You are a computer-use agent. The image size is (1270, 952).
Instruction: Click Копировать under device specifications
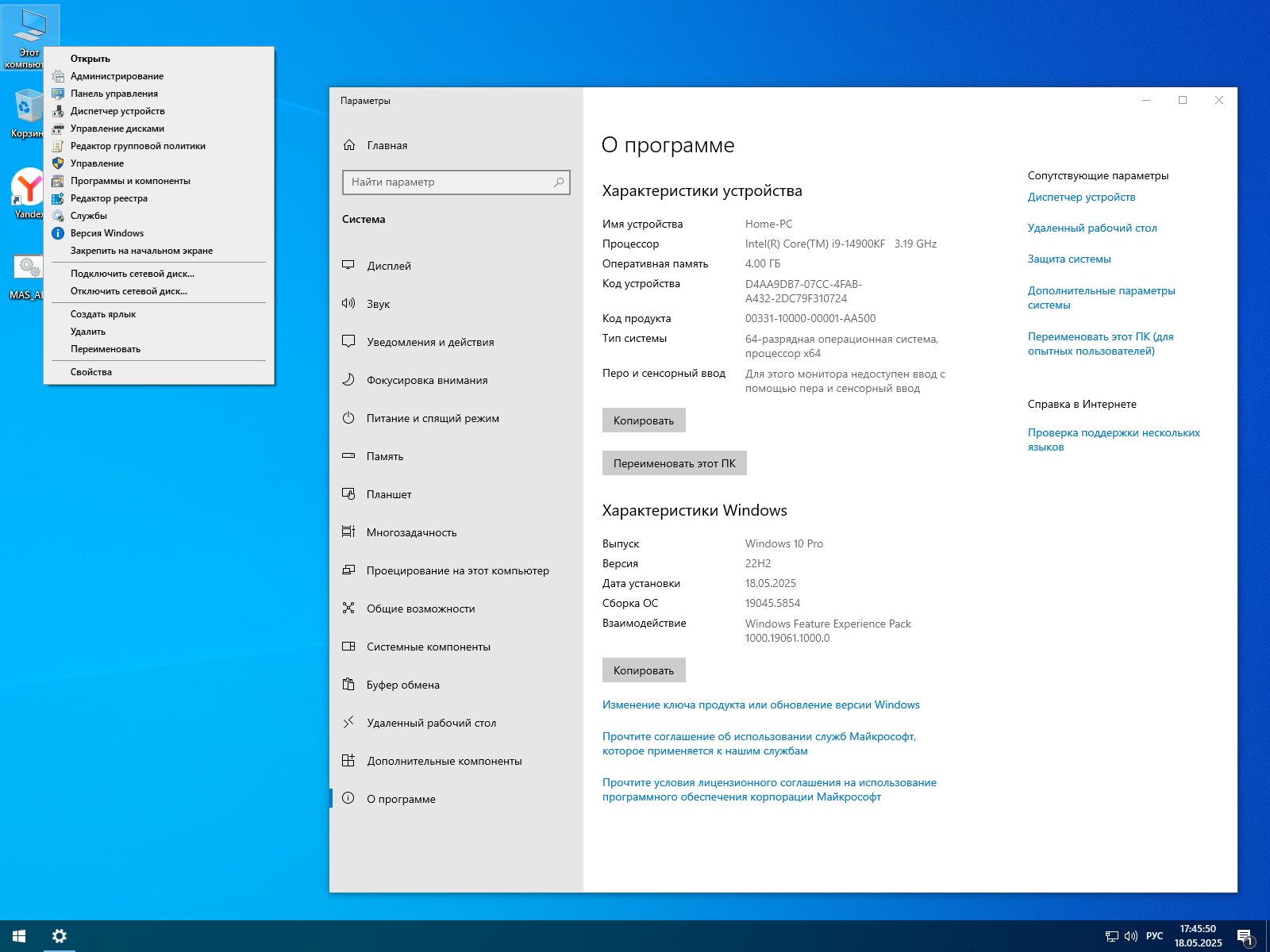pos(644,420)
